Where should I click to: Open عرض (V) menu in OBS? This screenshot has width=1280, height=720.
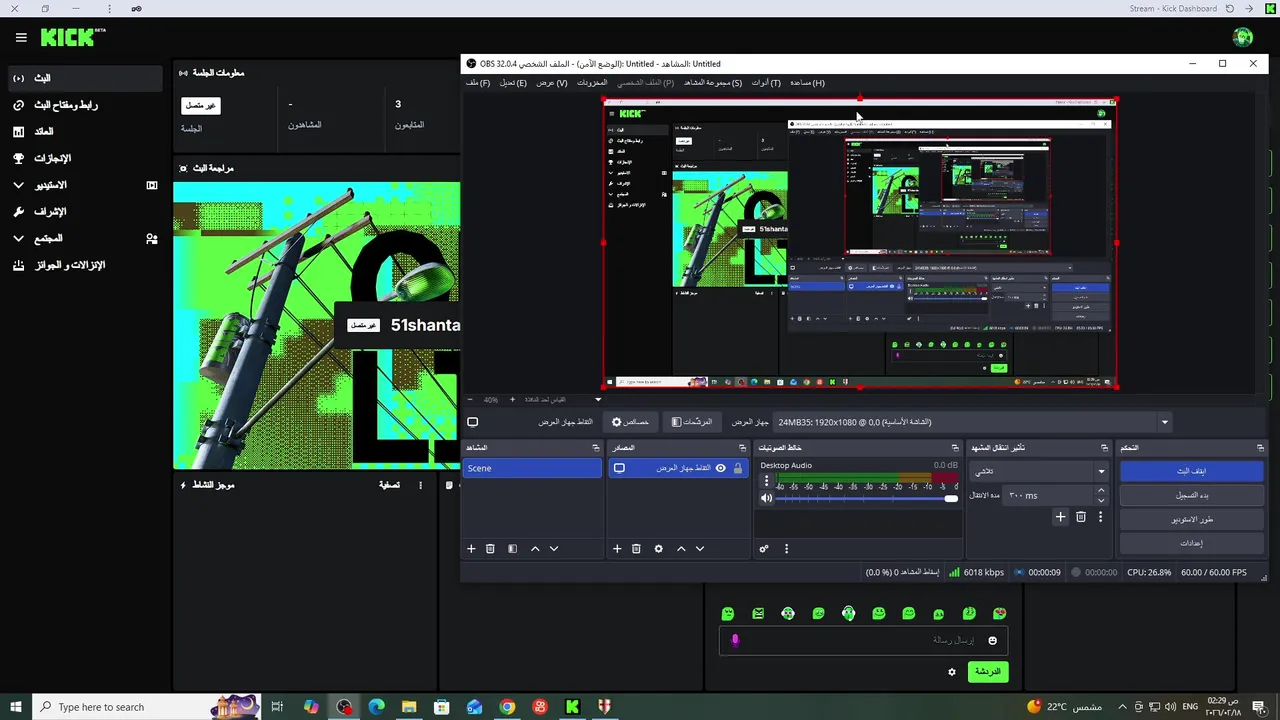552,83
